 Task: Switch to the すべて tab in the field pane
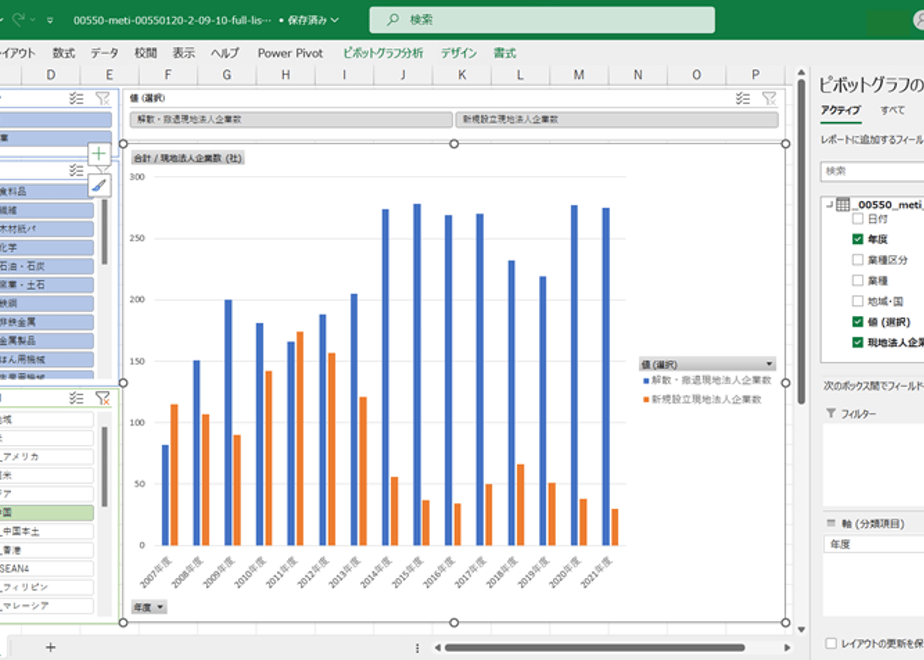(892, 110)
